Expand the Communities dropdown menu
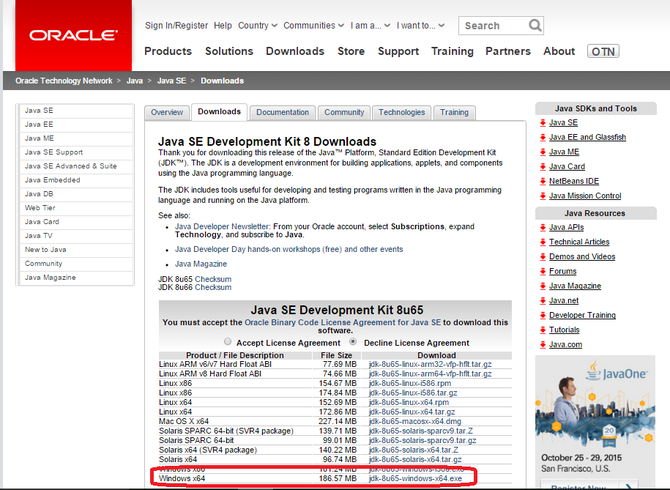Screen dimensions: 670x490 pyautogui.click(x=314, y=26)
